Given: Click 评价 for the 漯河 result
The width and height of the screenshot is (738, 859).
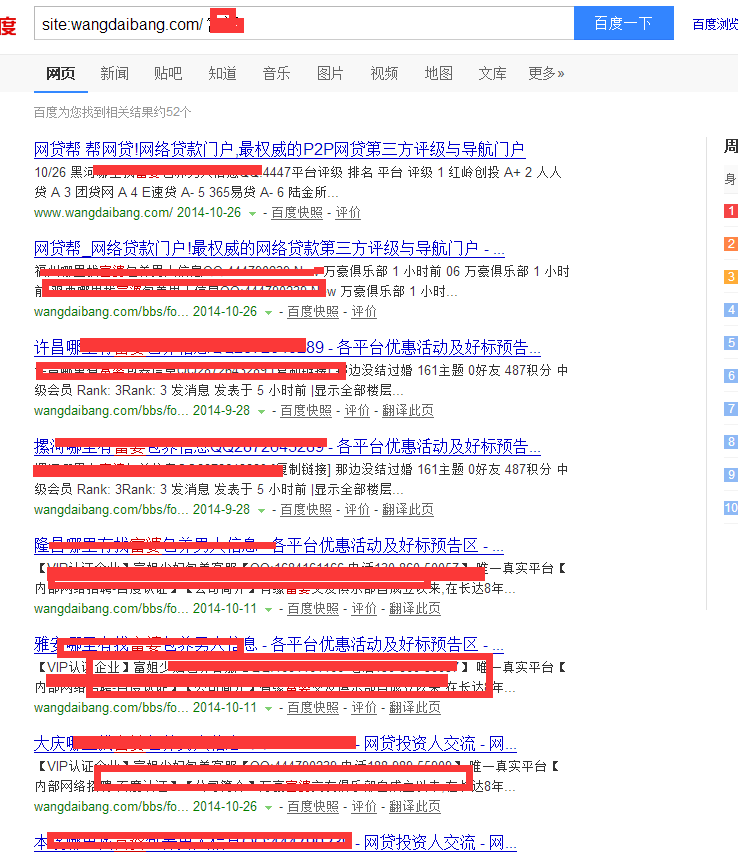Looking at the screenshot, I should (357, 510).
